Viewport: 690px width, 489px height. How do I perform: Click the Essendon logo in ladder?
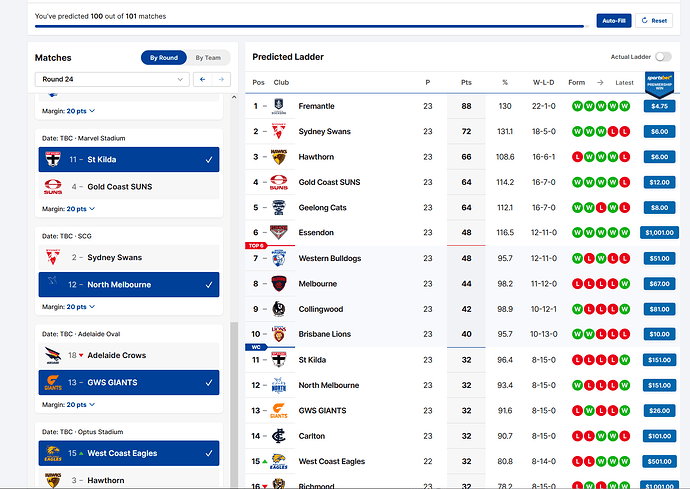pos(279,232)
